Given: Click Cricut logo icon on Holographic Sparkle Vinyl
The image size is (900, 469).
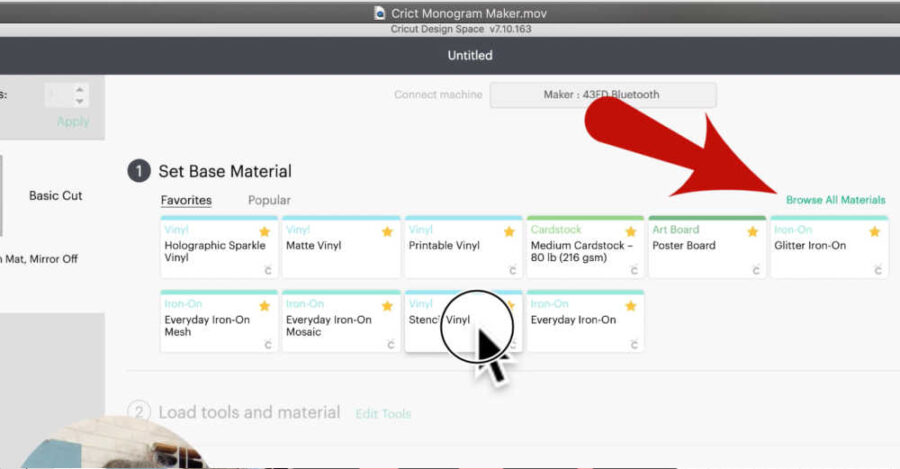Looking at the screenshot, I should pyautogui.click(x=267, y=270).
